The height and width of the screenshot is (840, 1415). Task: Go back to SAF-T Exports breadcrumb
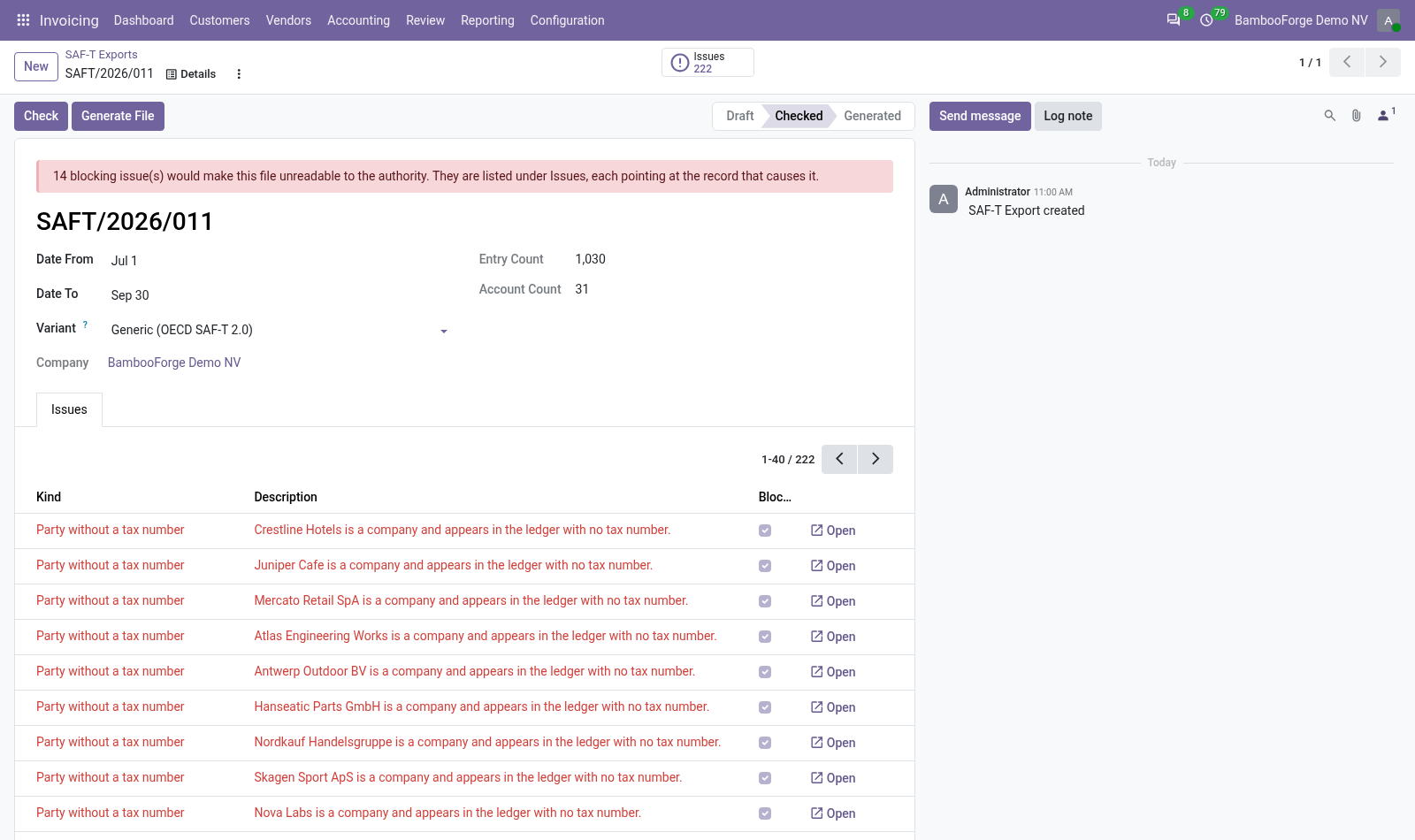click(101, 55)
